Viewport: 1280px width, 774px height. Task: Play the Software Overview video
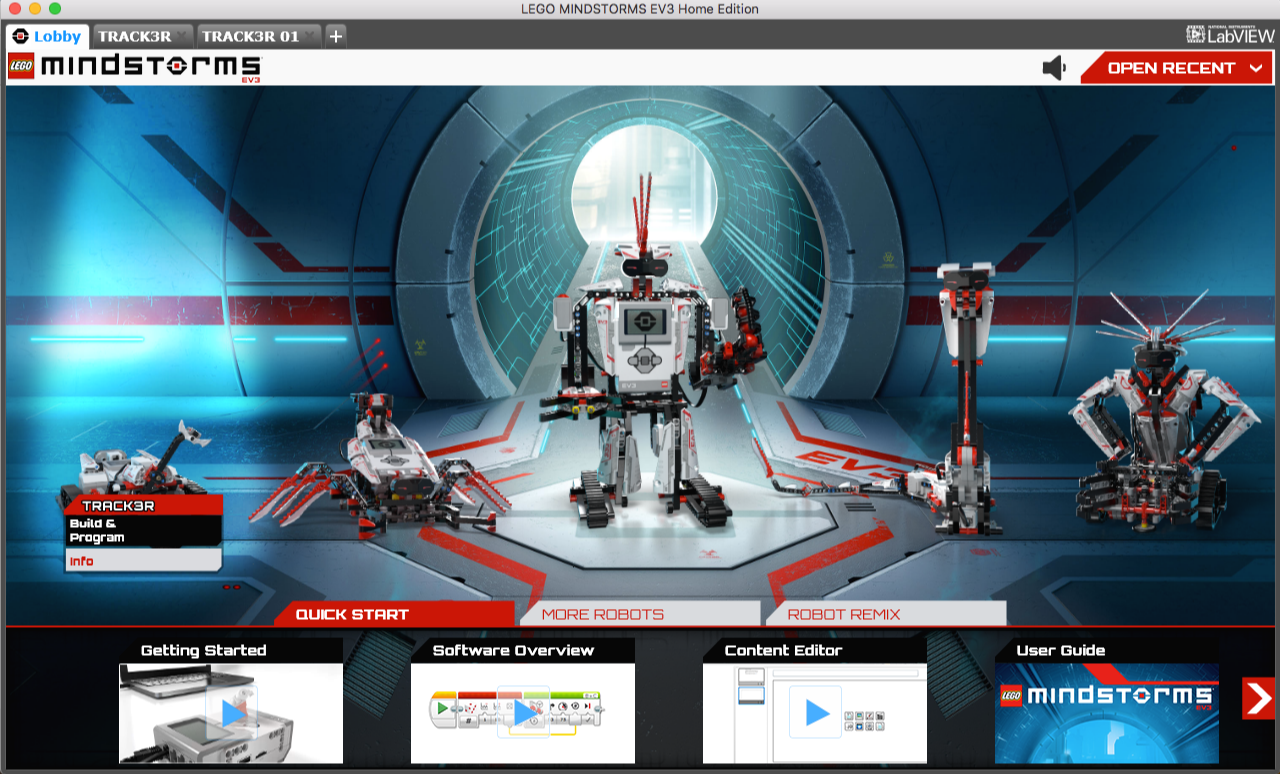coord(522,714)
